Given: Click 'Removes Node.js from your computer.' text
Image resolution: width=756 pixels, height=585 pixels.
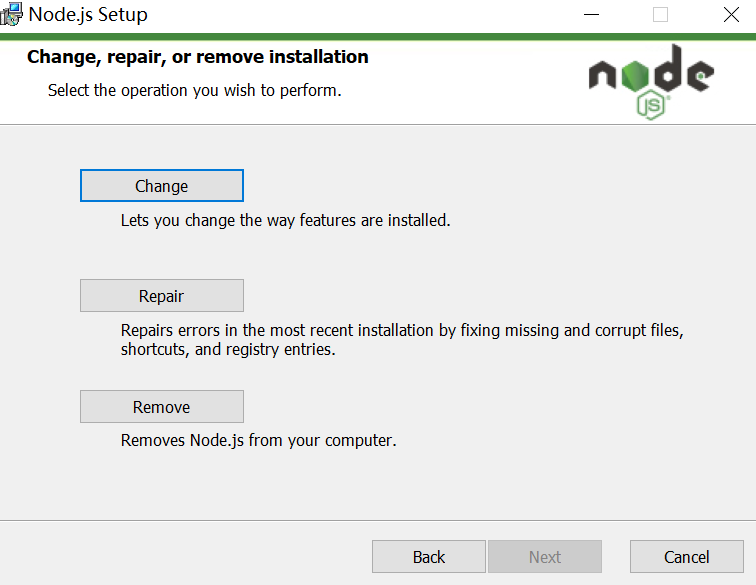Looking at the screenshot, I should pos(258,440).
